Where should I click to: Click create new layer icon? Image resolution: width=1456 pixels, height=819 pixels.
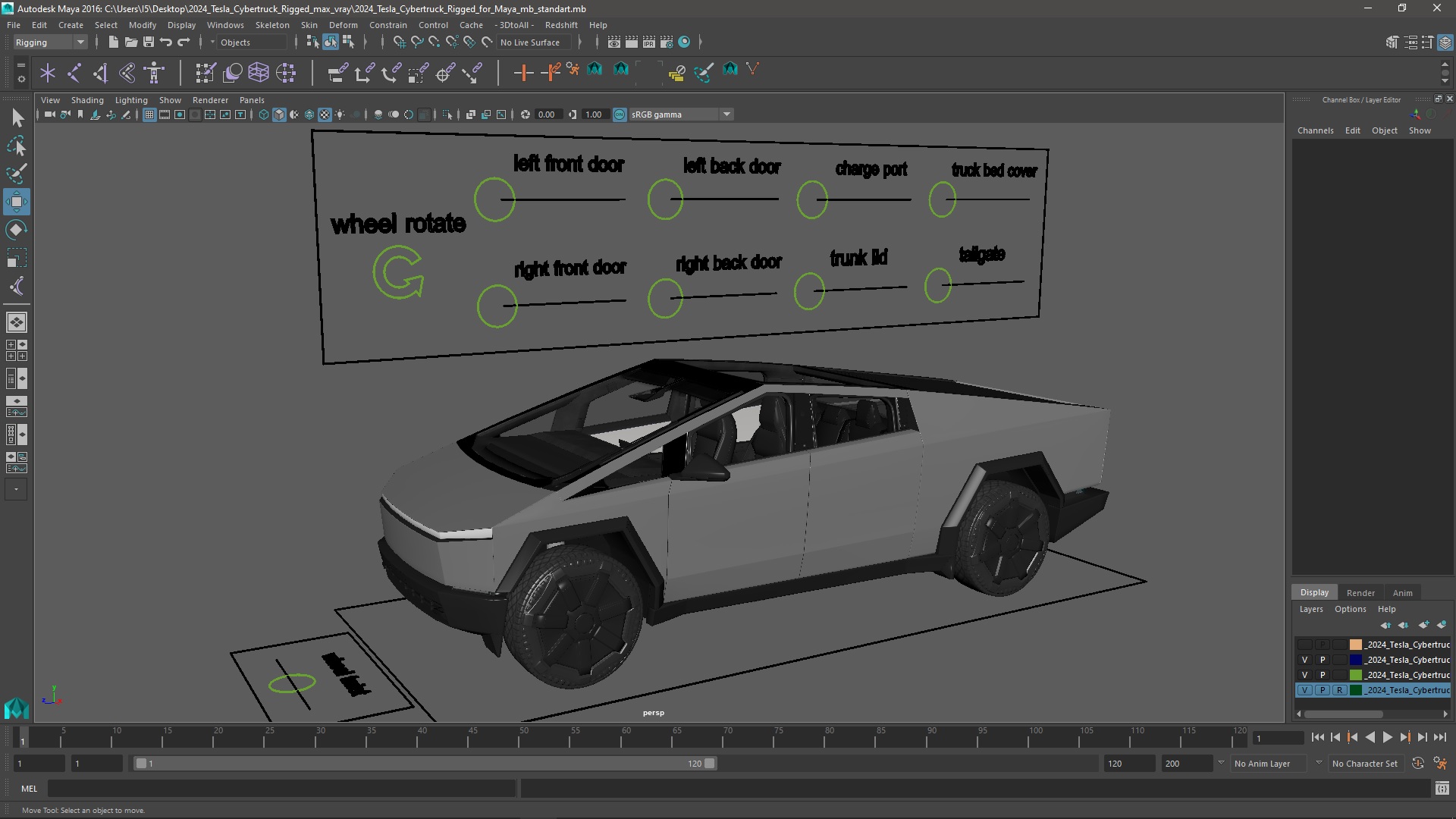(1423, 625)
